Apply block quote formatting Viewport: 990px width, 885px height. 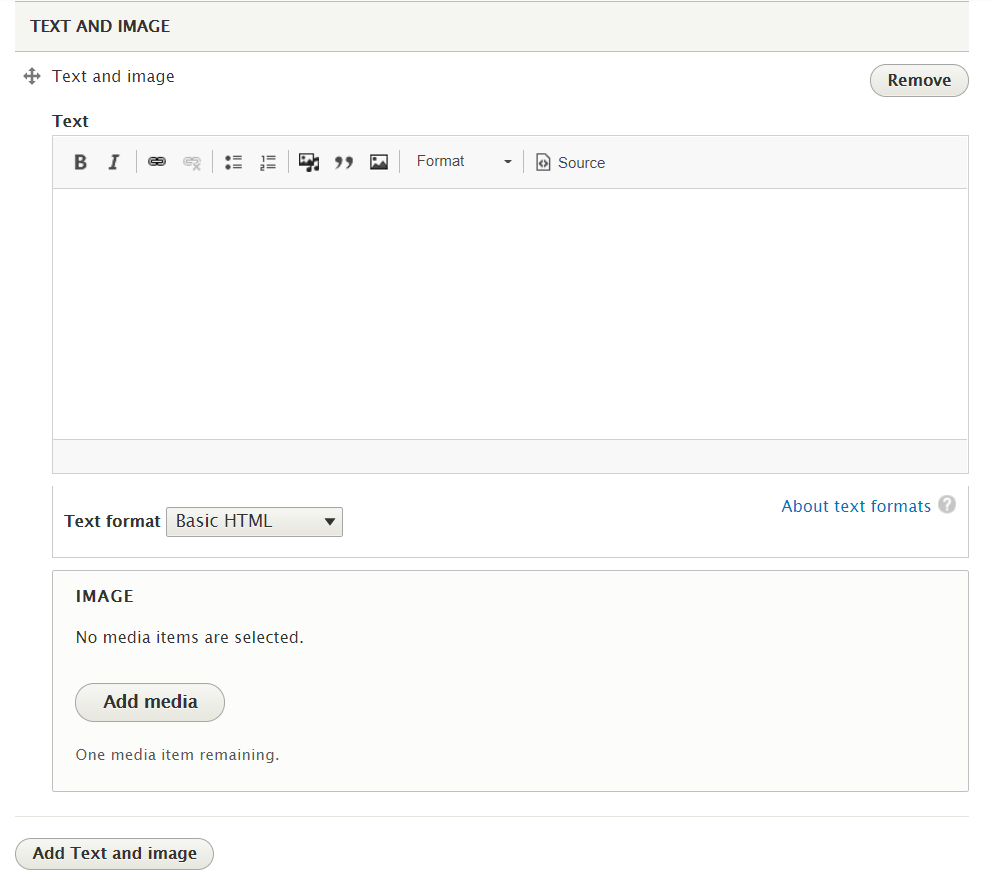click(344, 162)
